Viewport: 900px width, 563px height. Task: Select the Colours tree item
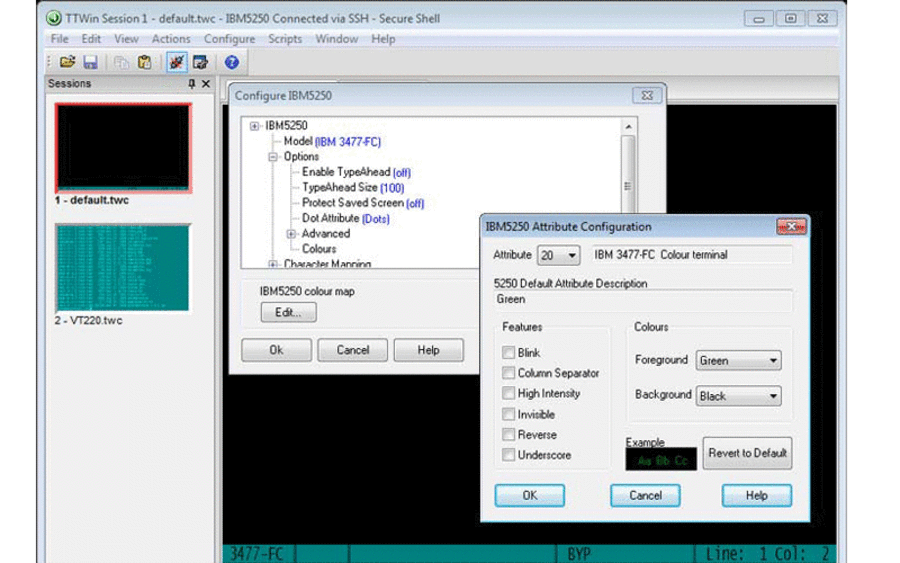tap(319, 249)
